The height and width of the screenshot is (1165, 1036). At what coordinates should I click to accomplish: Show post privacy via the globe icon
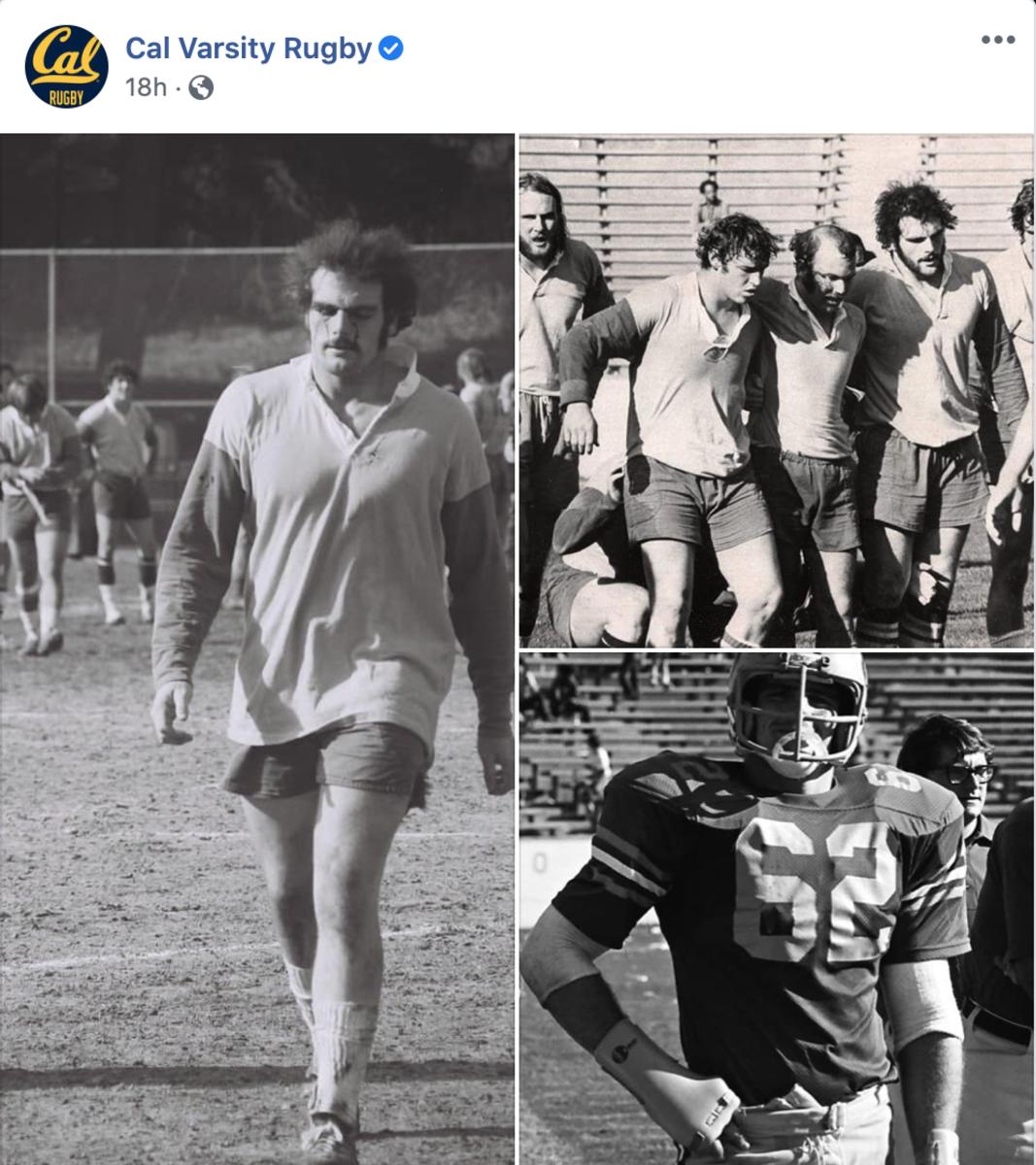[x=201, y=88]
